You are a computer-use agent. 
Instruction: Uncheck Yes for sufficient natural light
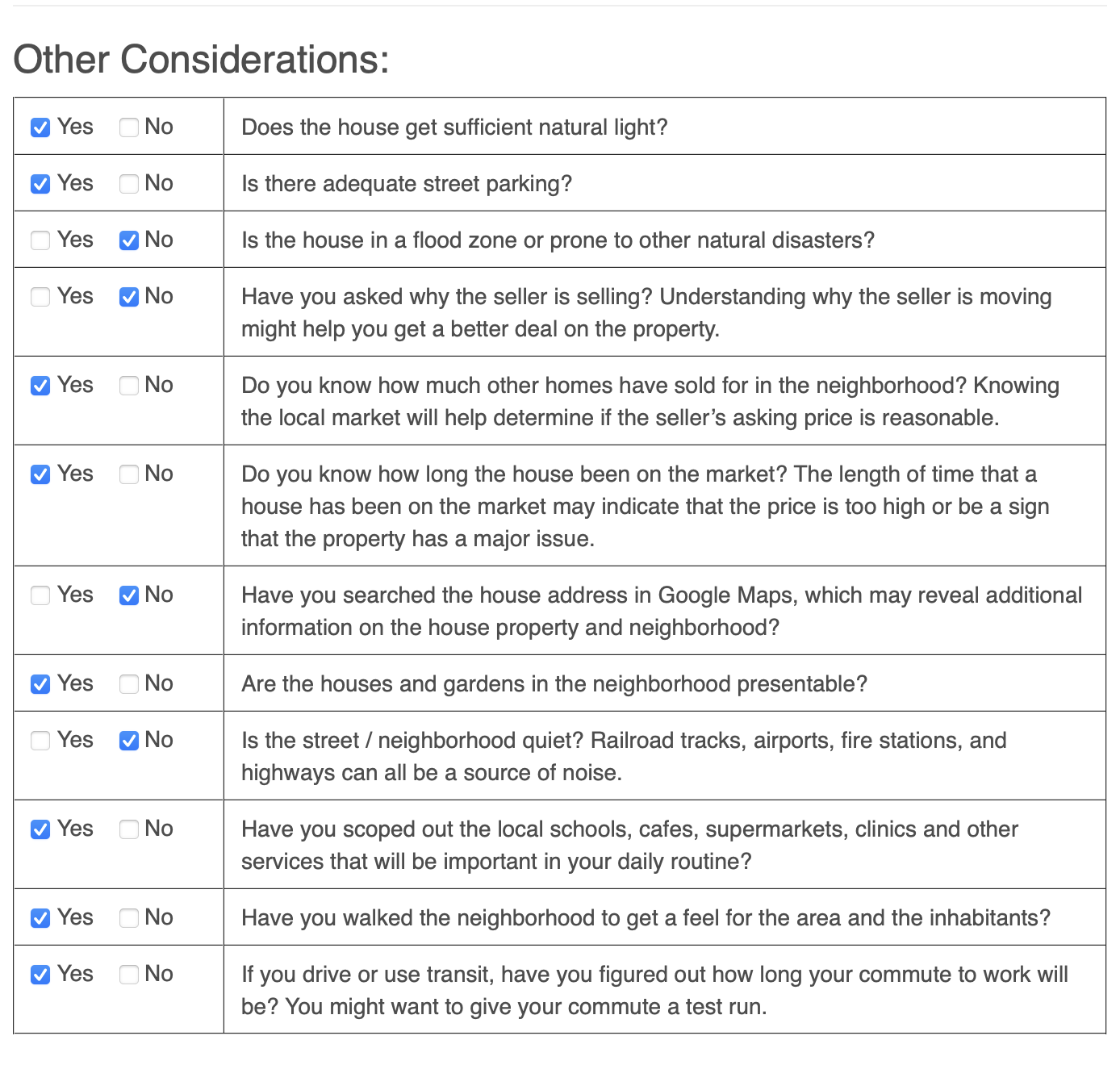tap(40, 127)
